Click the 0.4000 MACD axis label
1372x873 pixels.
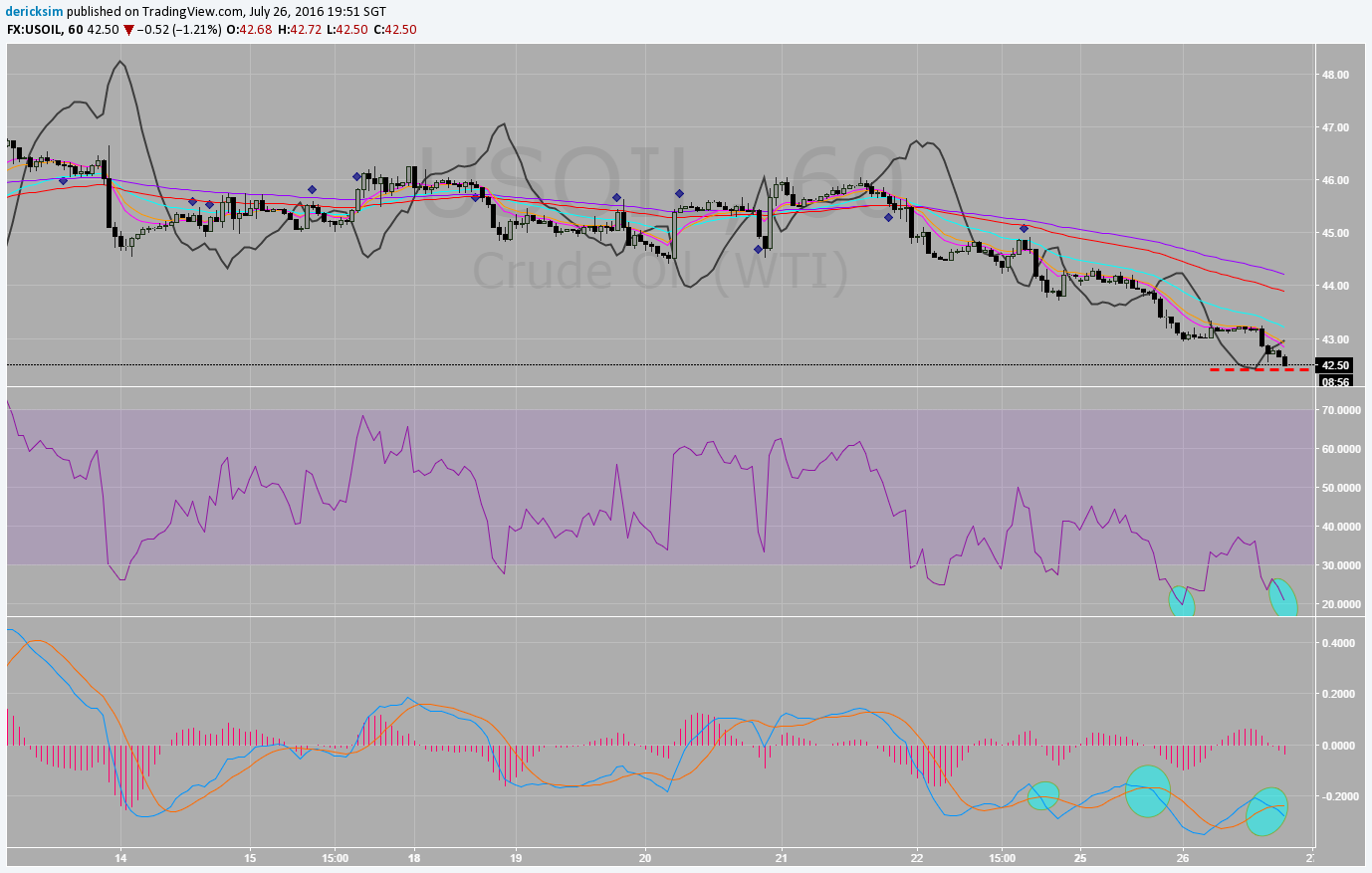coord(1339,643)
